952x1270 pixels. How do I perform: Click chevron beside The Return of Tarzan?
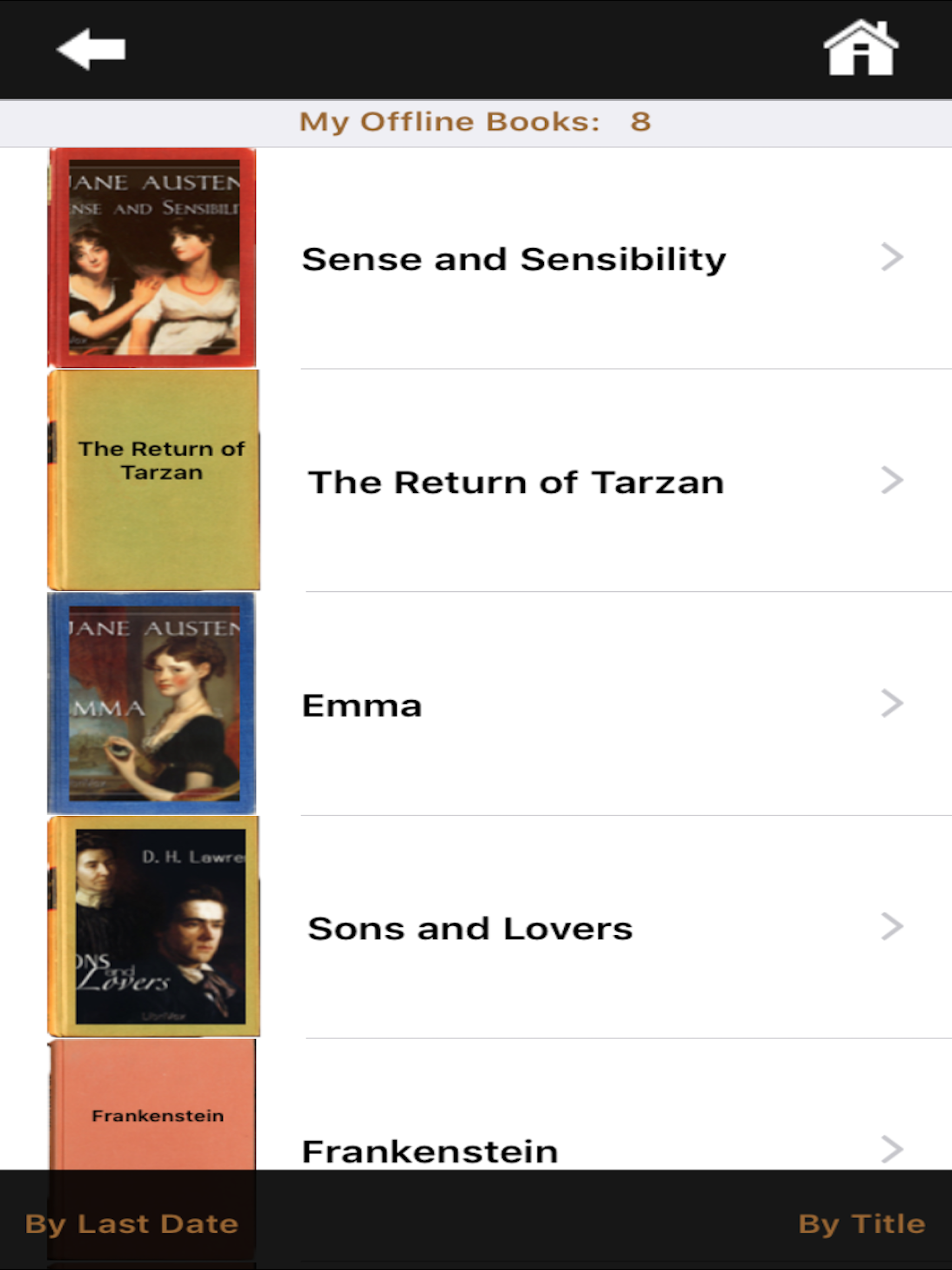(892, 480)
